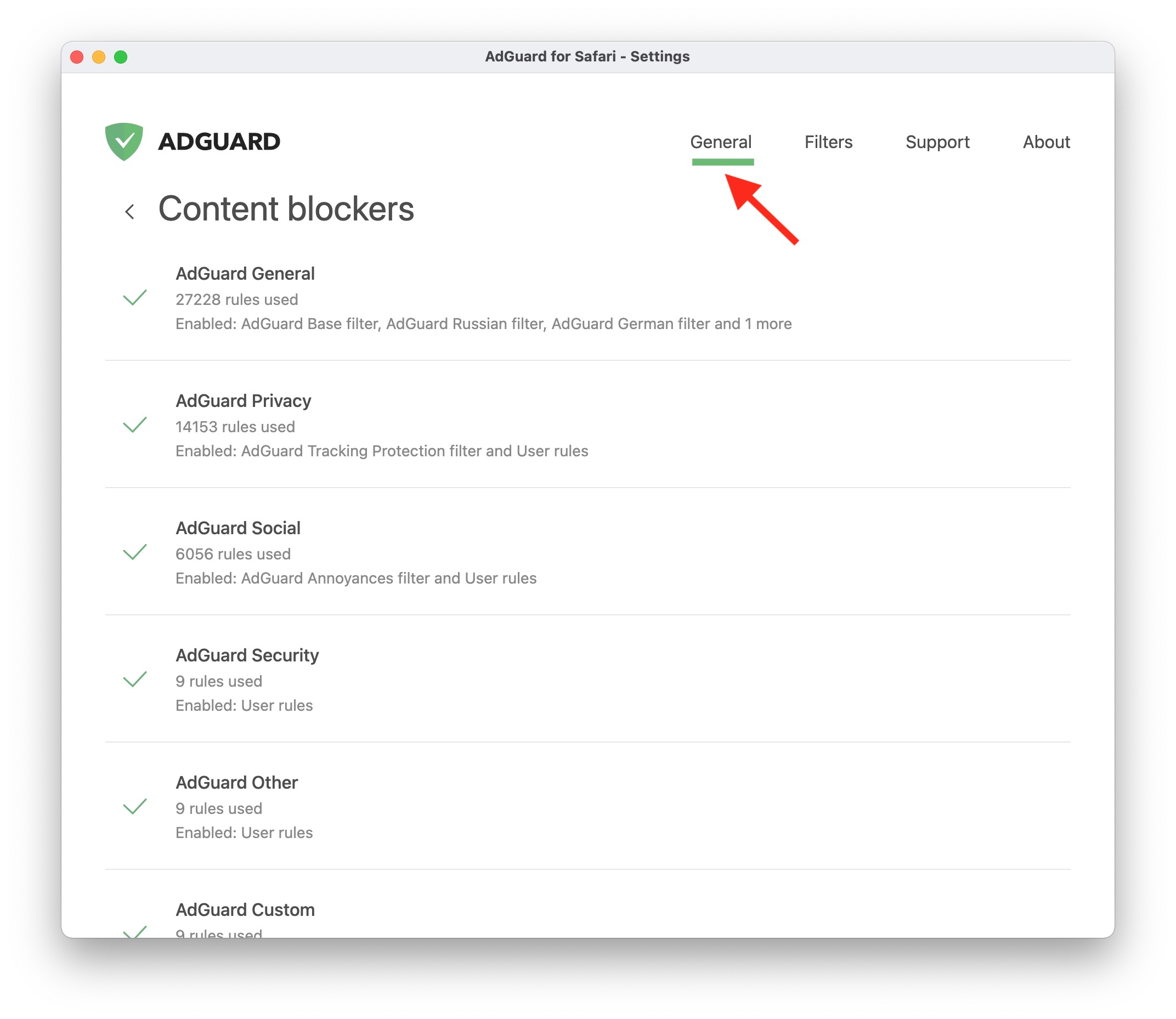
Task: Expand details for the AdGuard Security blocker
Action: point(247,655)
